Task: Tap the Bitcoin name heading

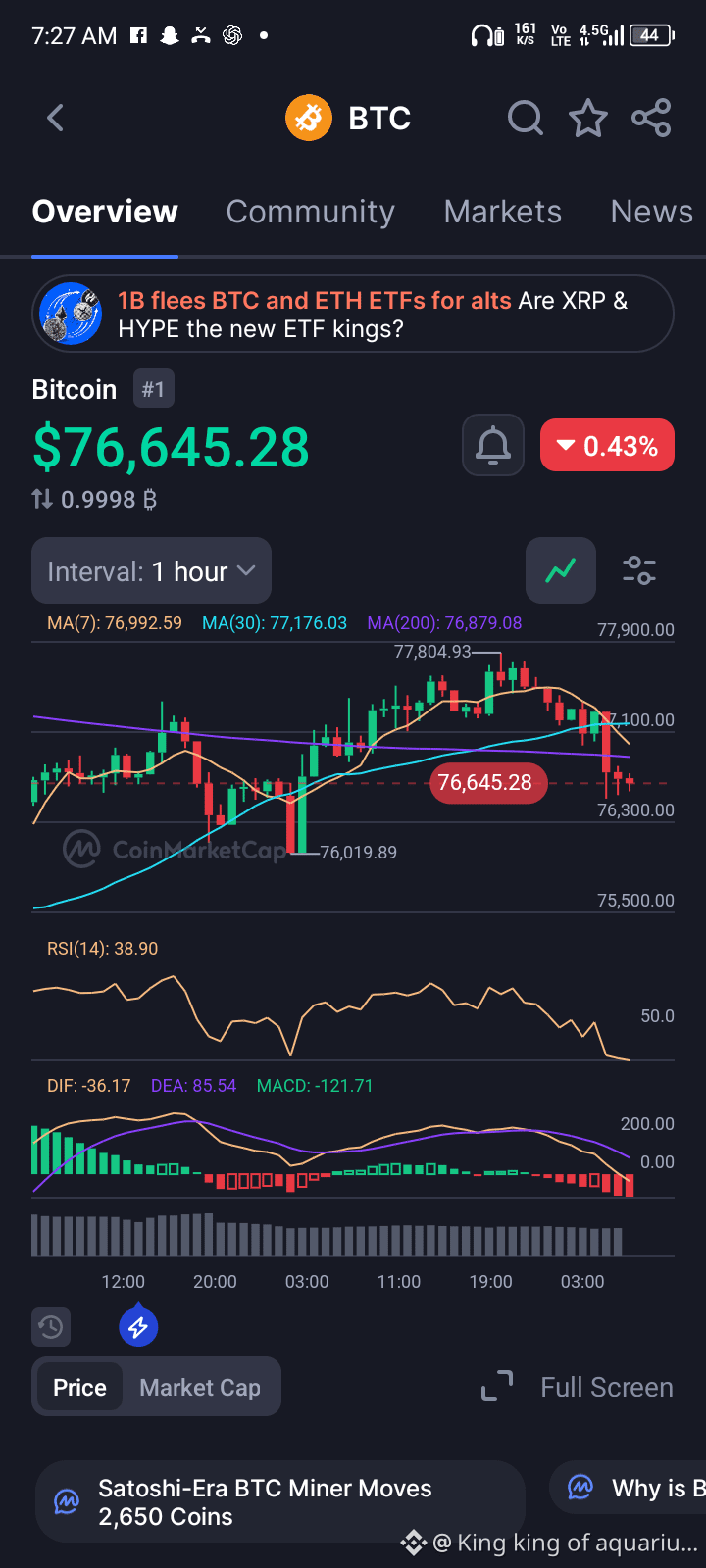Action: point(75,389)
